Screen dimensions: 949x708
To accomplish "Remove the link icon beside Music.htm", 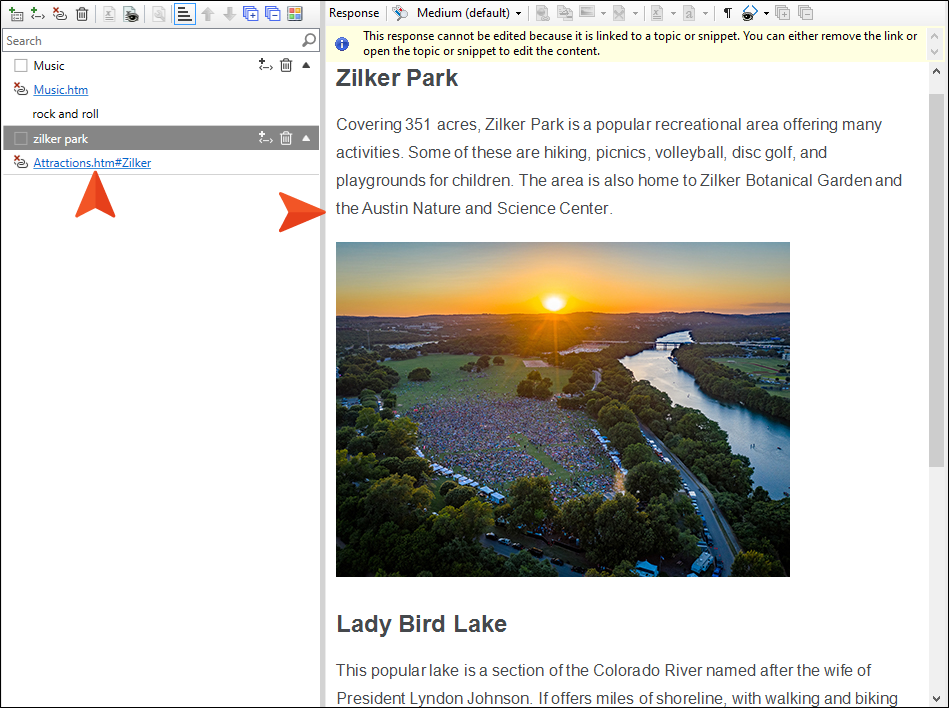I will click(21, 90).
